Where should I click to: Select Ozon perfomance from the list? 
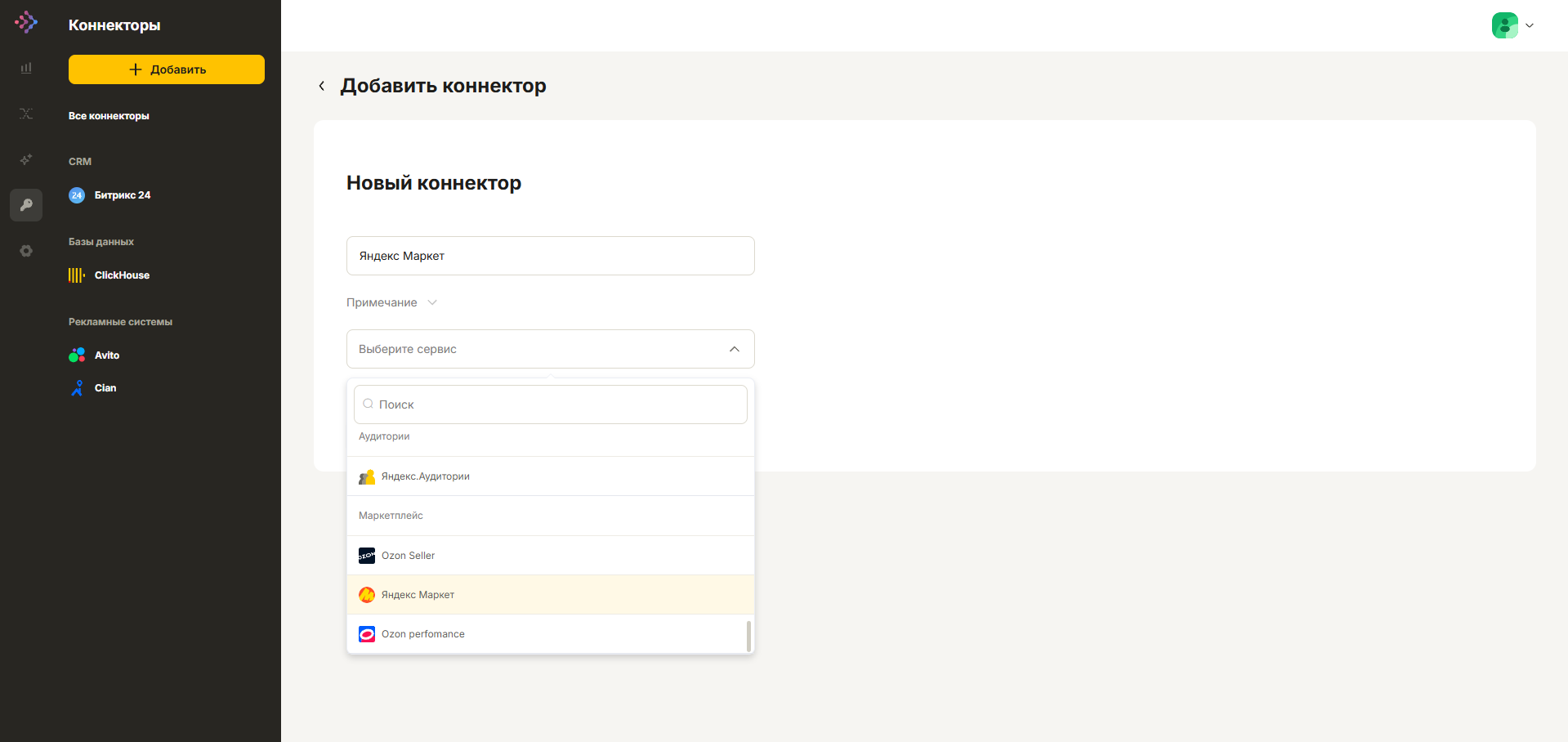551,634
